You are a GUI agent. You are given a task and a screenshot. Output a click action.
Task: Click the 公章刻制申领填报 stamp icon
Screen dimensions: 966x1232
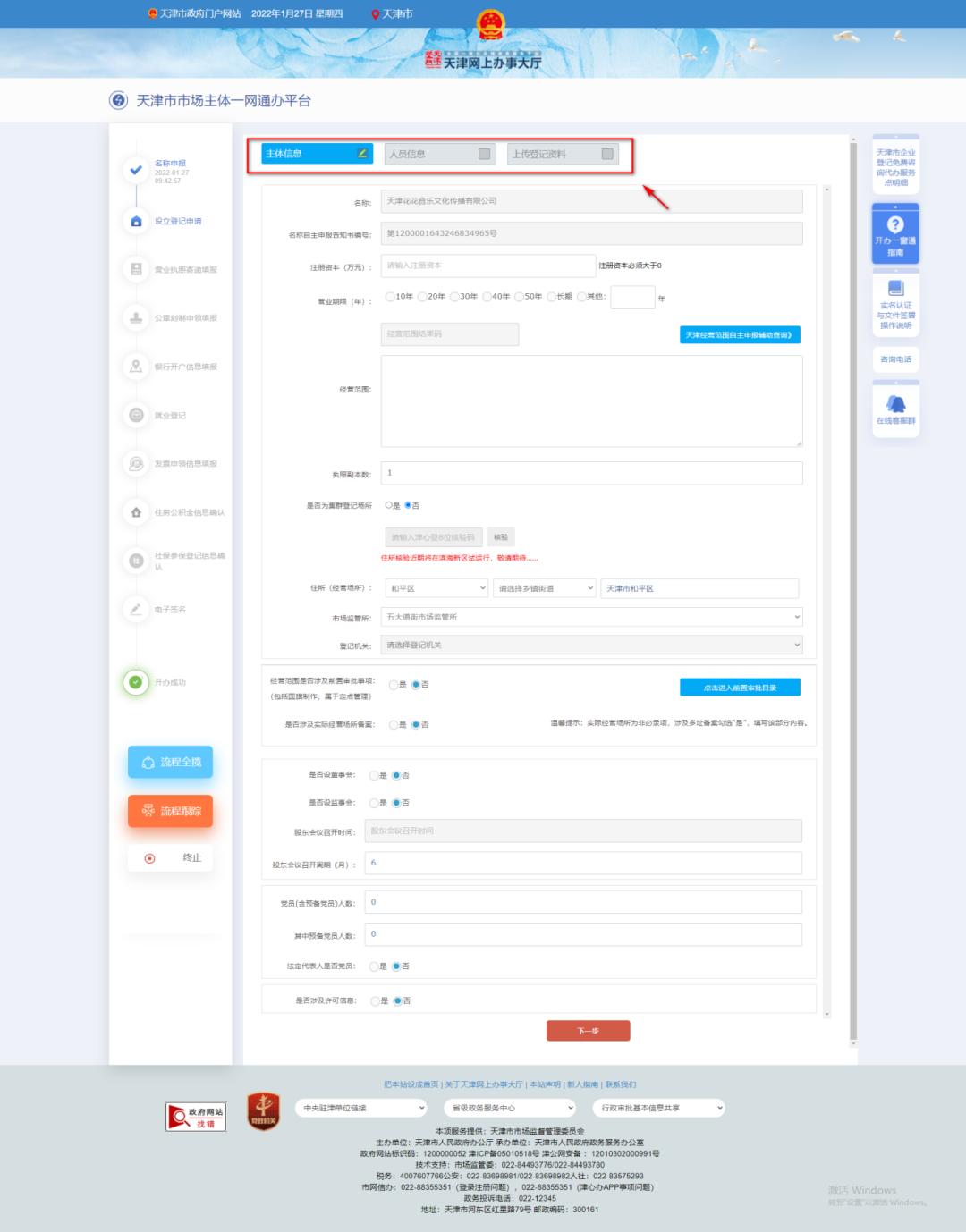pyautogui.click(x=136, y=317)
